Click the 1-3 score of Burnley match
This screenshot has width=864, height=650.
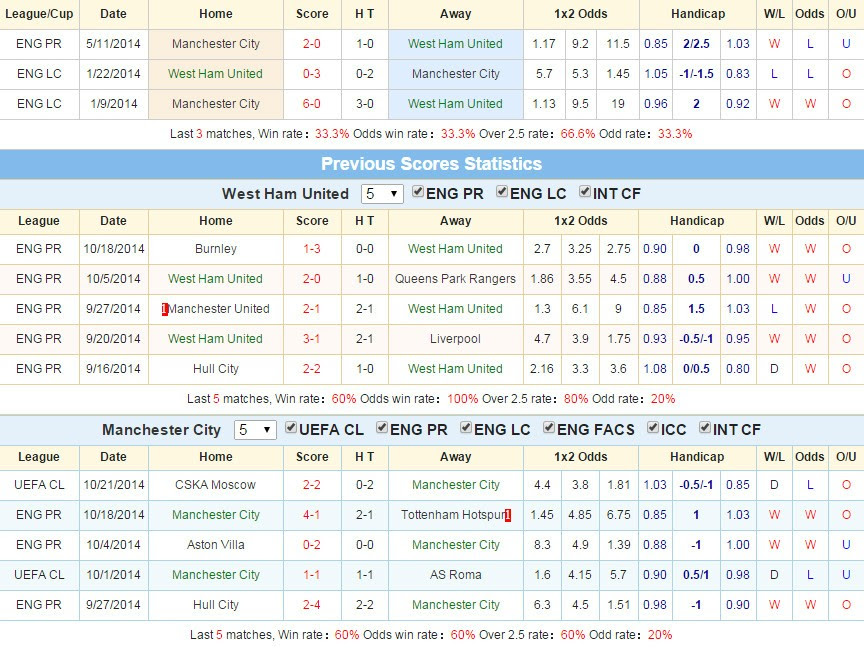pyautogui.click(x=311, y=249)
